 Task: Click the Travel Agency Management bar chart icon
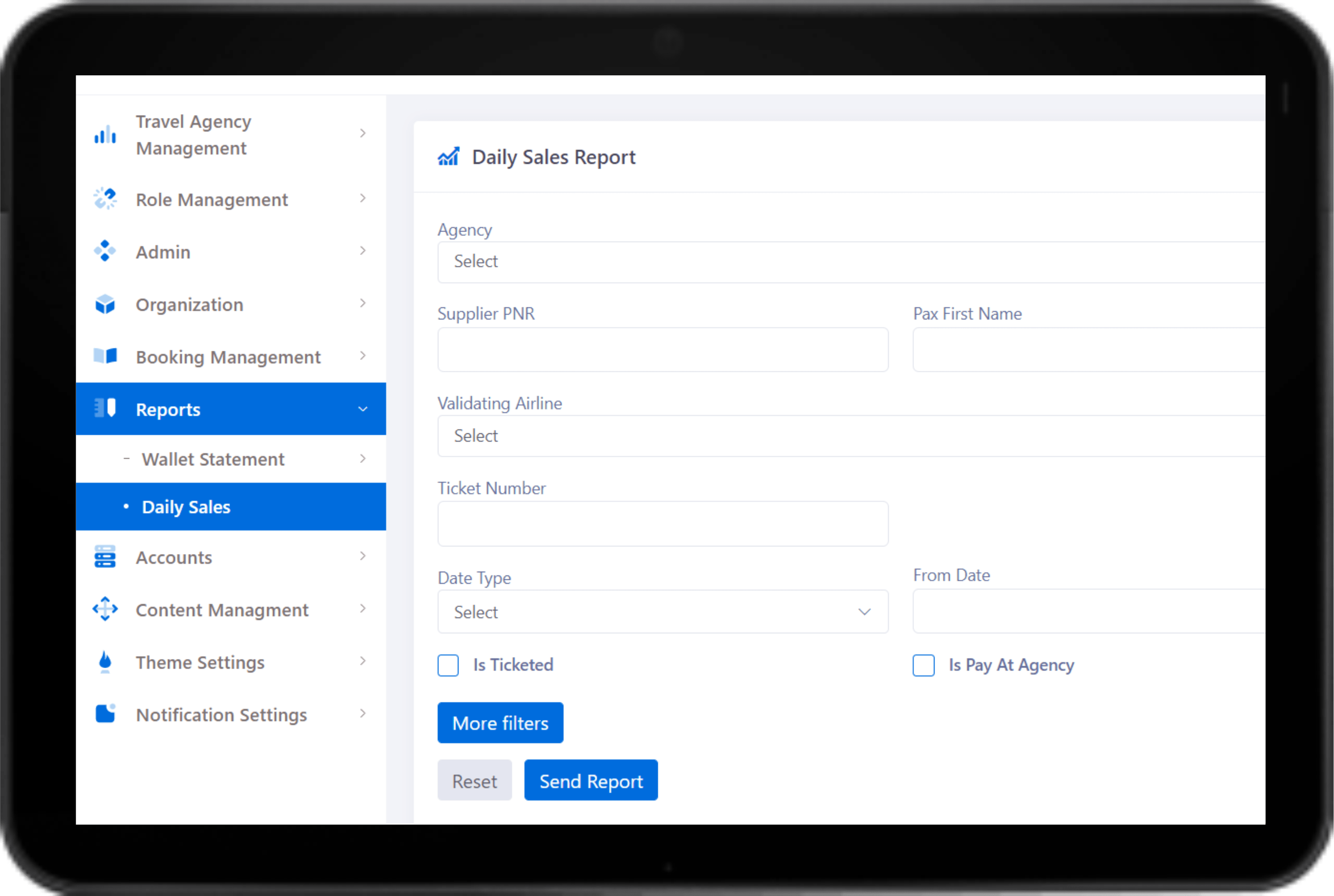coord(105,135)
